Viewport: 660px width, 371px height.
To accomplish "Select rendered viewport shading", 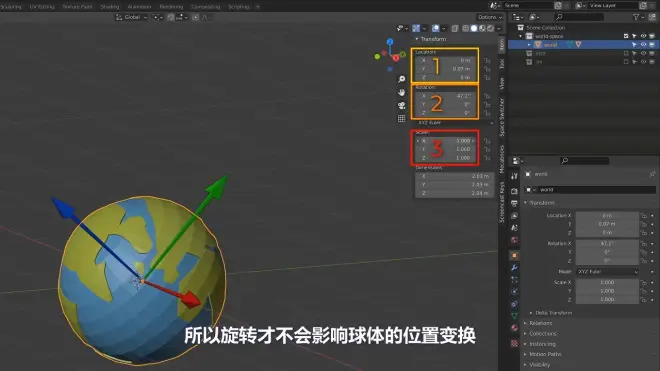I will coord(491,28).
